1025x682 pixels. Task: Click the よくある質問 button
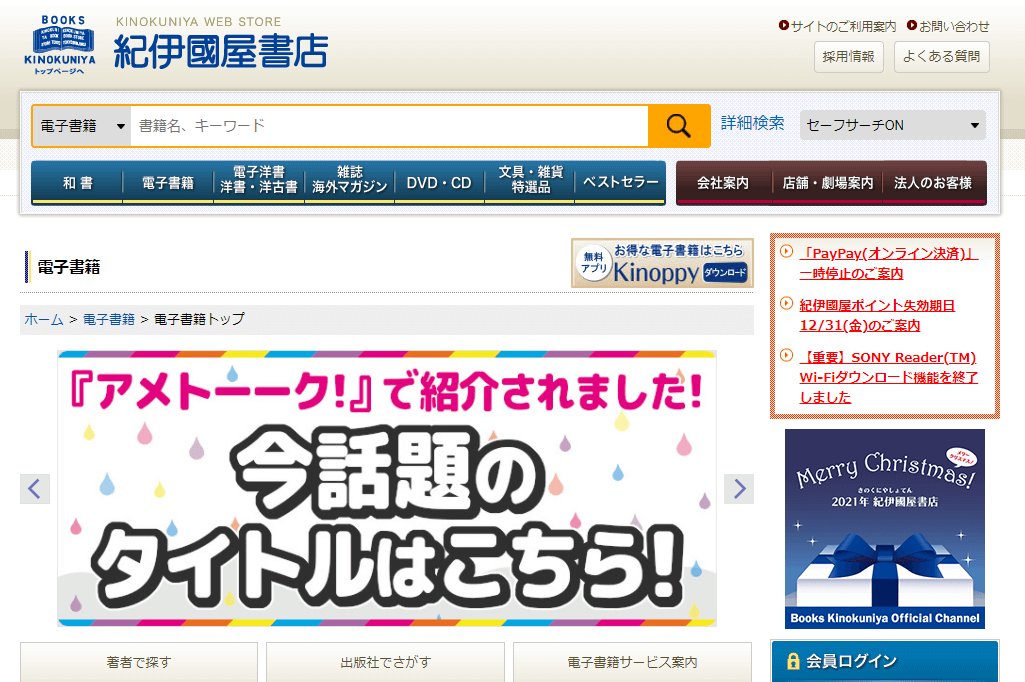pyautogui.click(x=941, y=57)
